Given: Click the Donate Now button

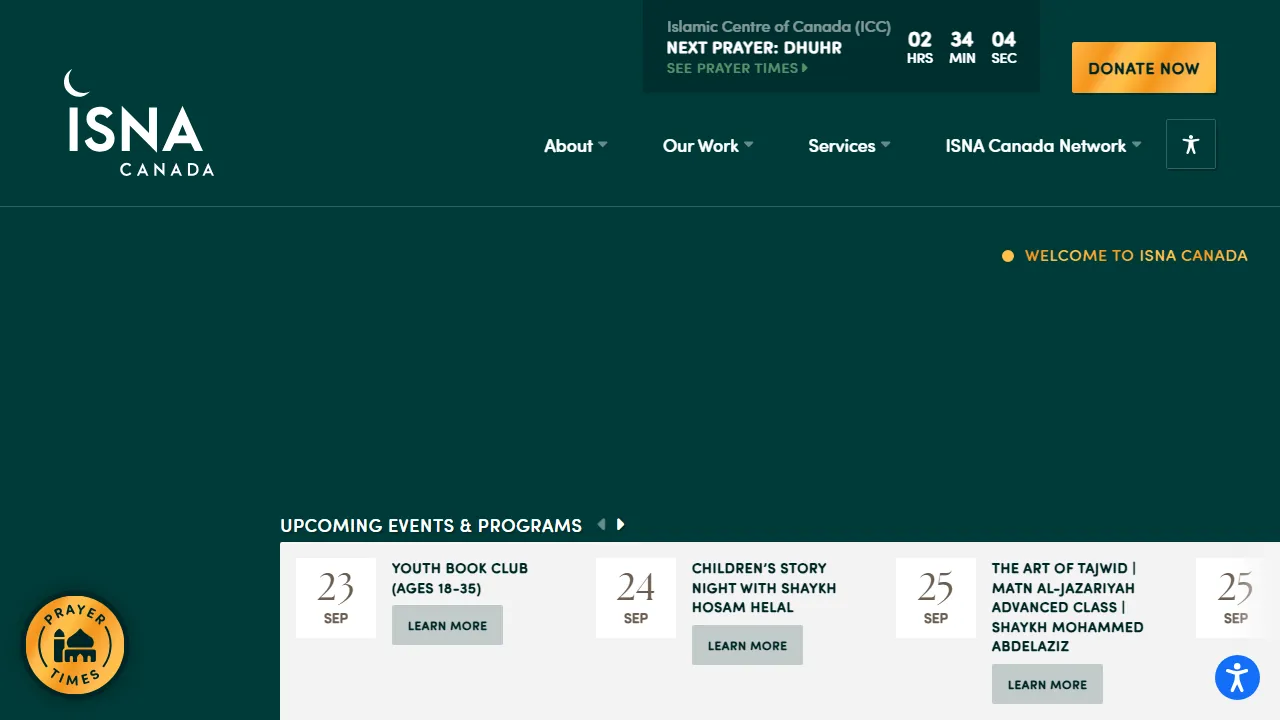Looking at the screenshot, I should click(x=1144, y=68).
